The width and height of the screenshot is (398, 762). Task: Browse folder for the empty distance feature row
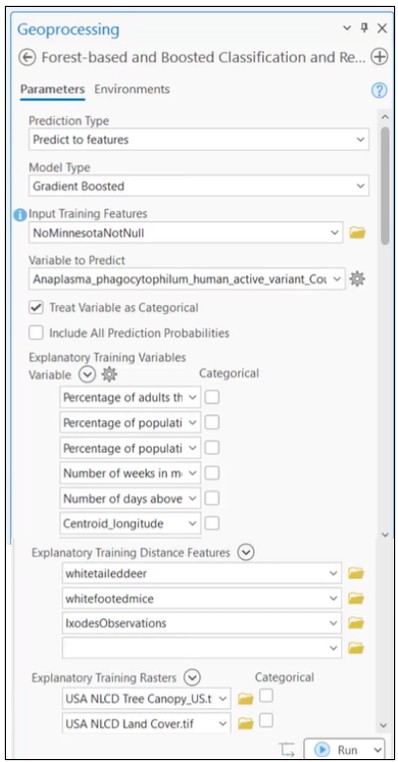tap(356, 648)
